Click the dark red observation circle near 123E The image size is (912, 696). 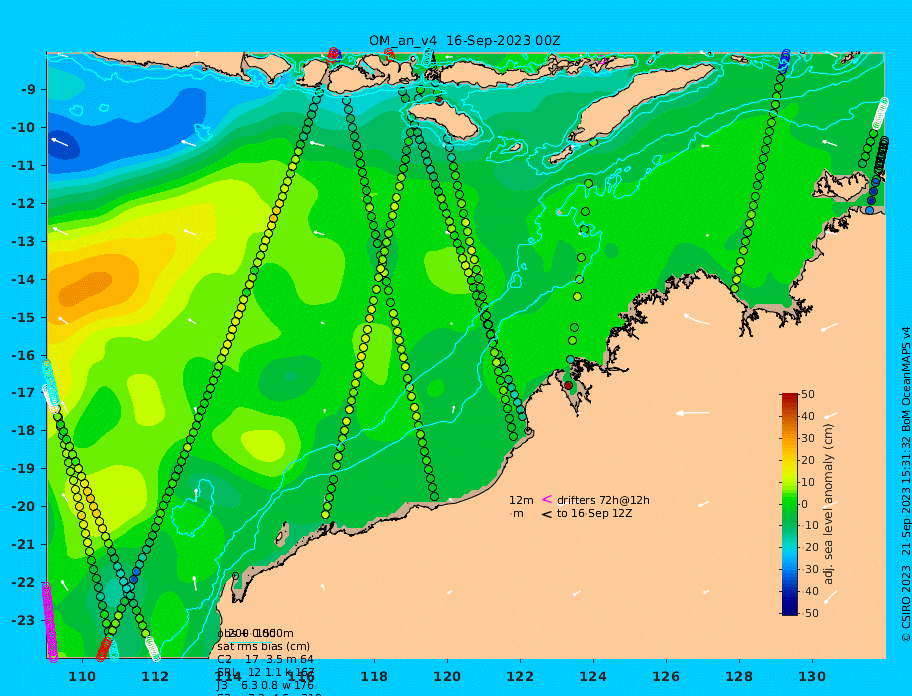pos(568,386)
